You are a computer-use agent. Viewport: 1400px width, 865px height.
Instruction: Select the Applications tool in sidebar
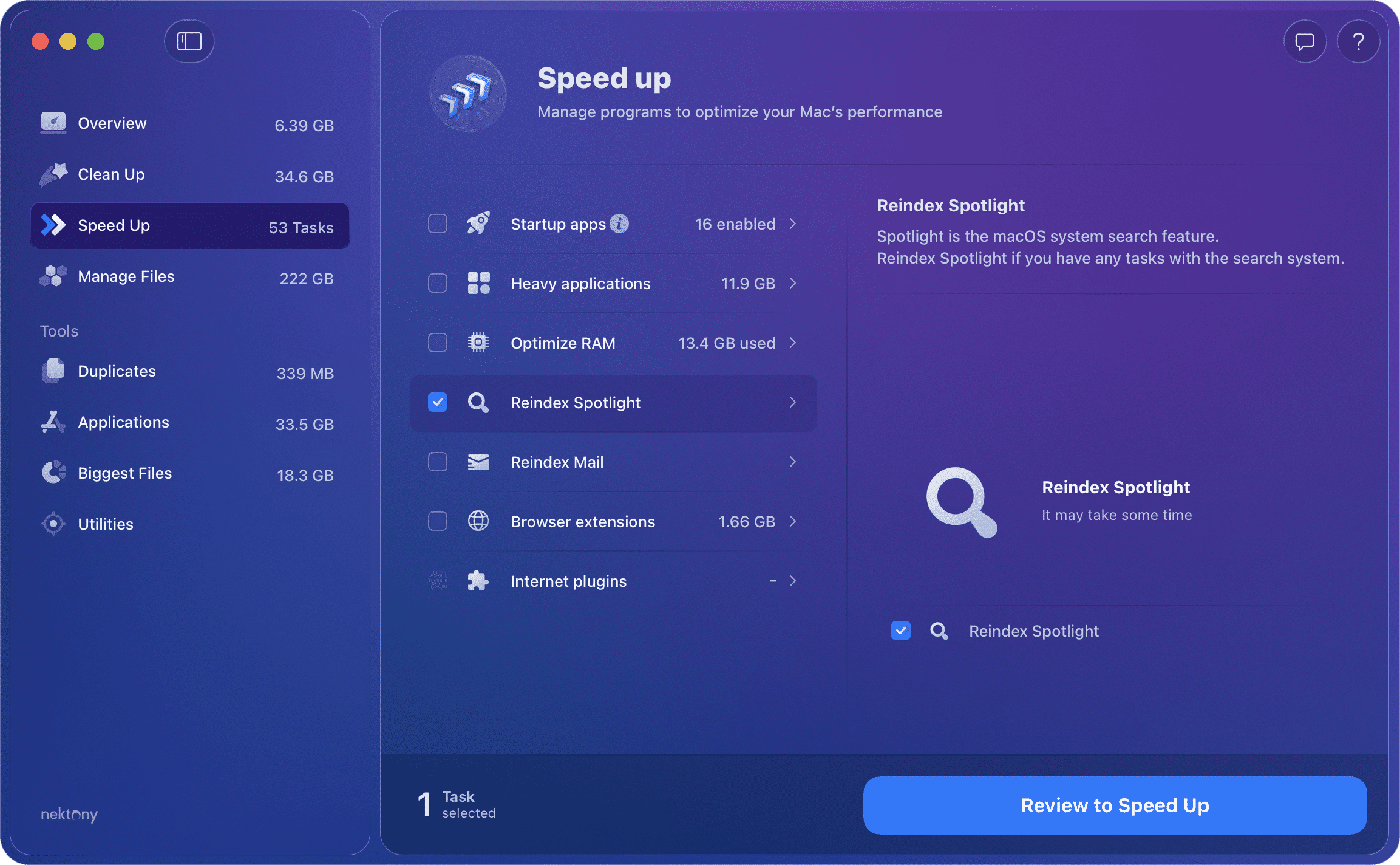click(x=123, y=422)
